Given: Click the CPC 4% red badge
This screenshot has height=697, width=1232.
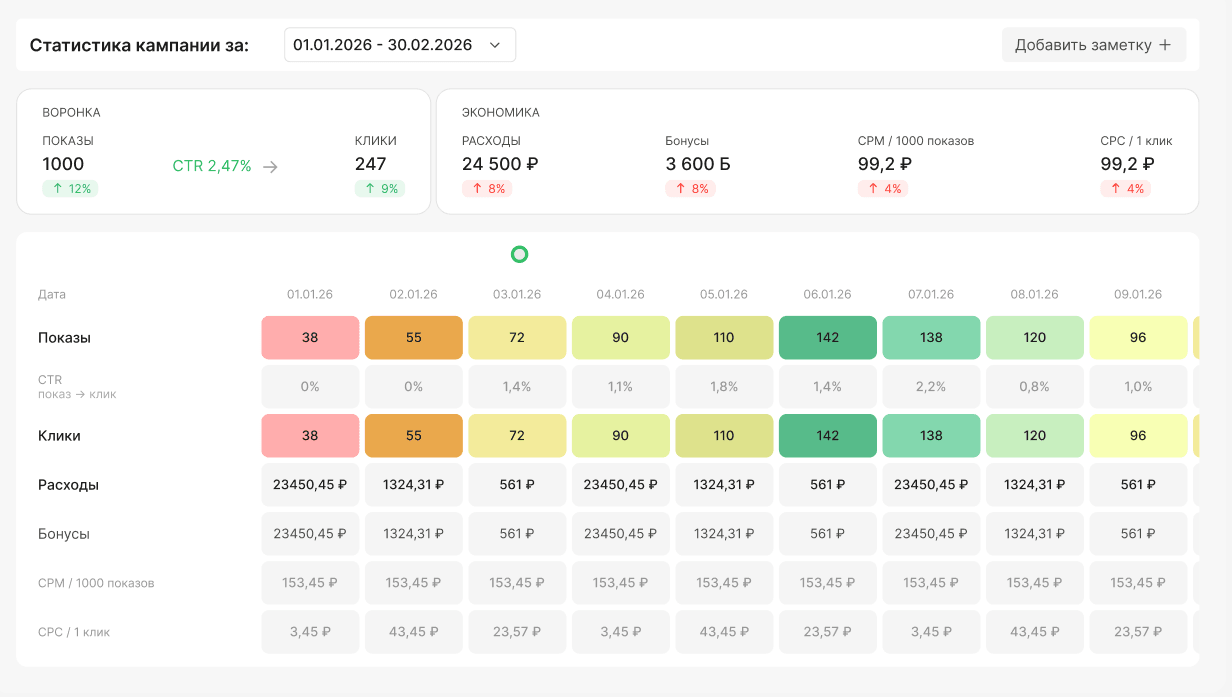Looking at the screenshot, I should tap(1126, 189).
